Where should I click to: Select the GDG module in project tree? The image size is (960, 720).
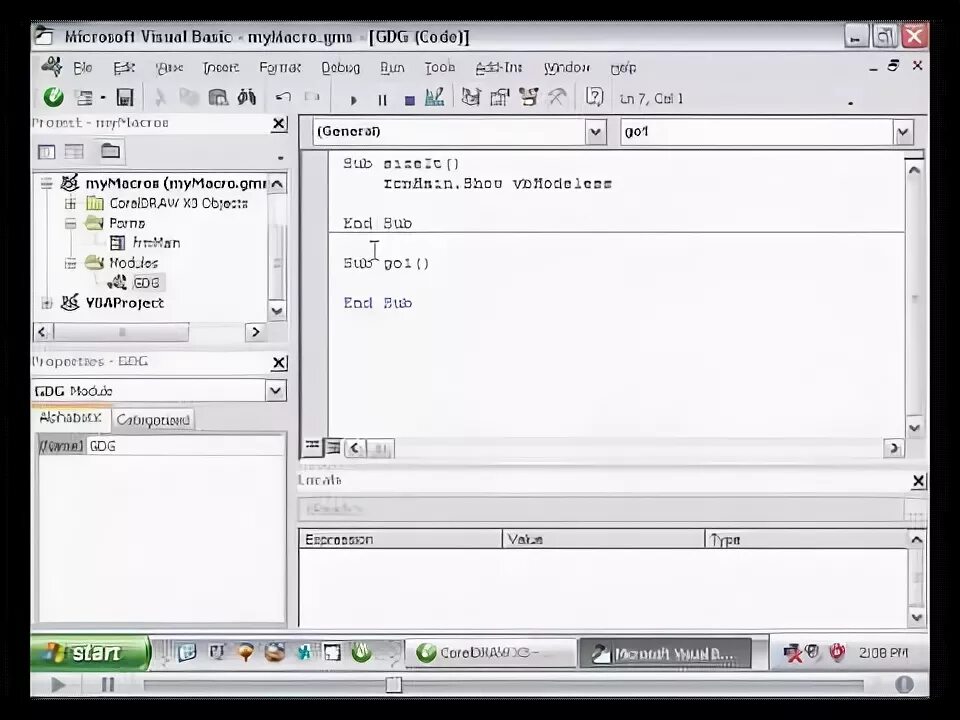click(146, 283)
